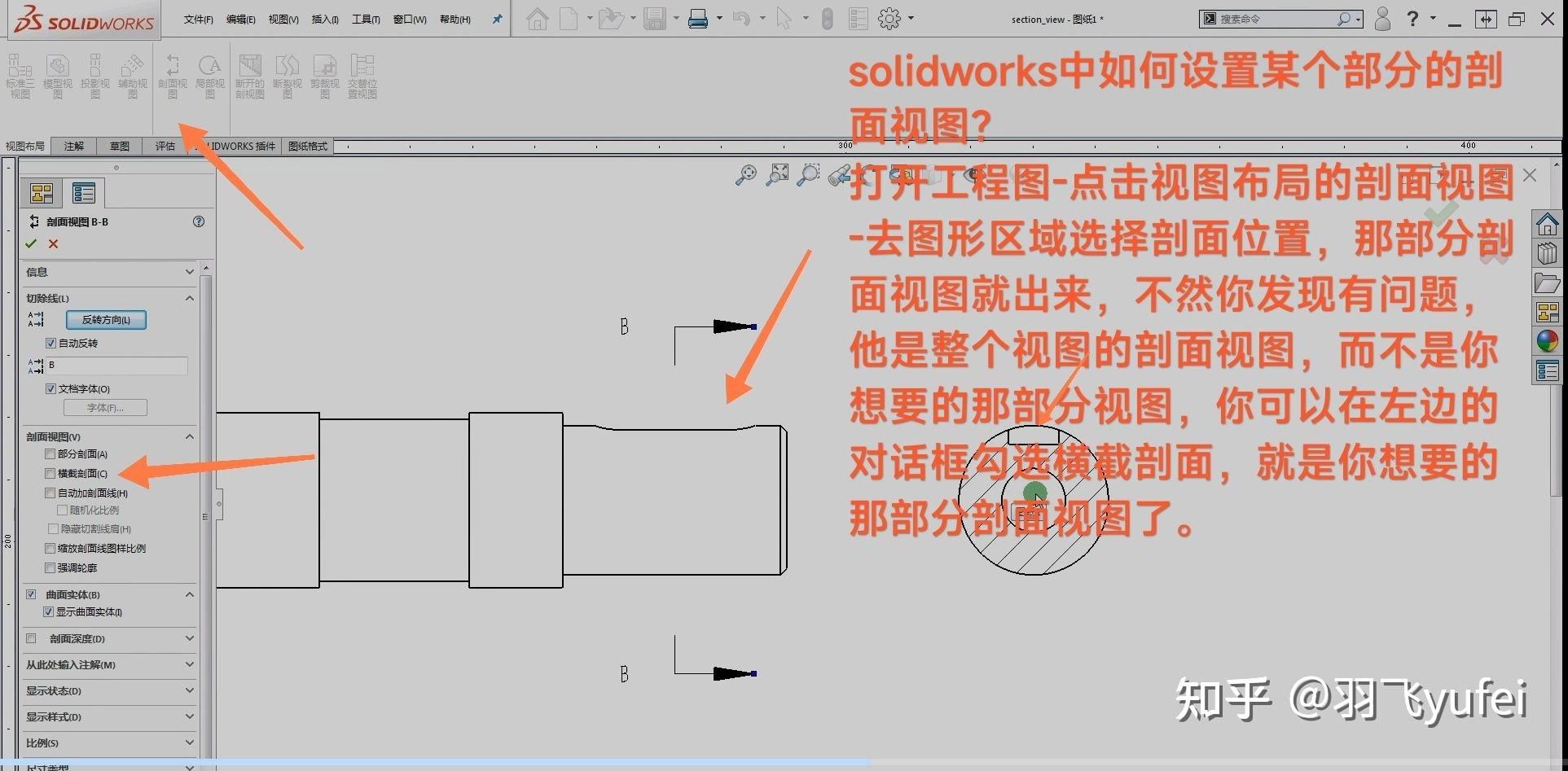The height and width of the screenshot is (771, 1568).
Task: Switch to the 图纸格式 tab
Action: click(308, 146)
